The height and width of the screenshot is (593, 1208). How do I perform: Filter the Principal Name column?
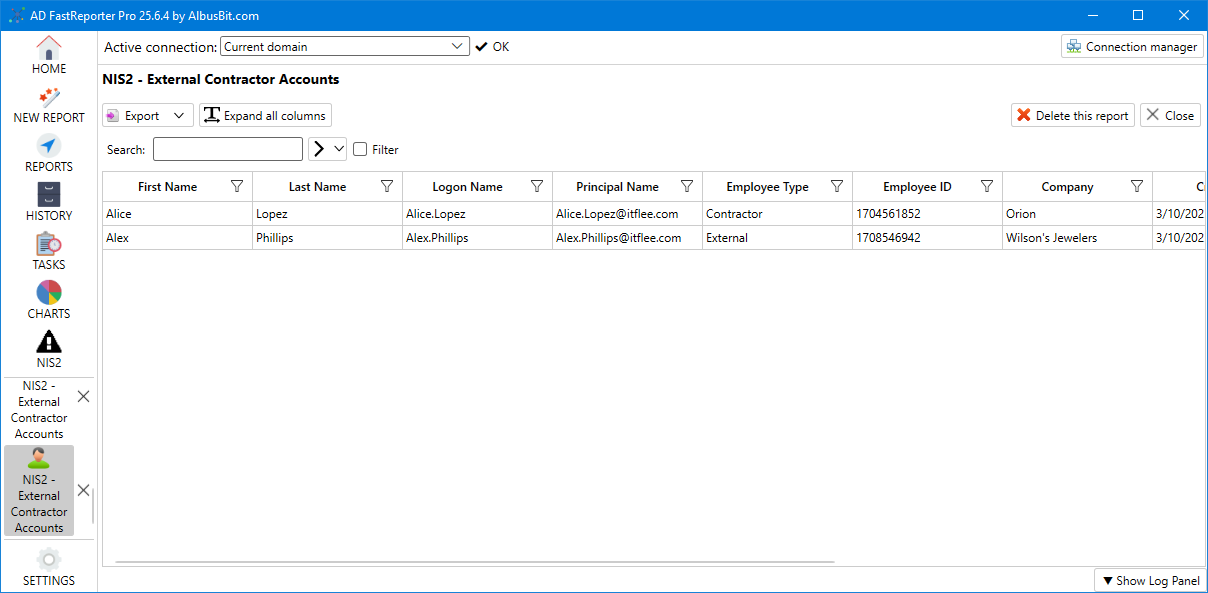[687, 186]
